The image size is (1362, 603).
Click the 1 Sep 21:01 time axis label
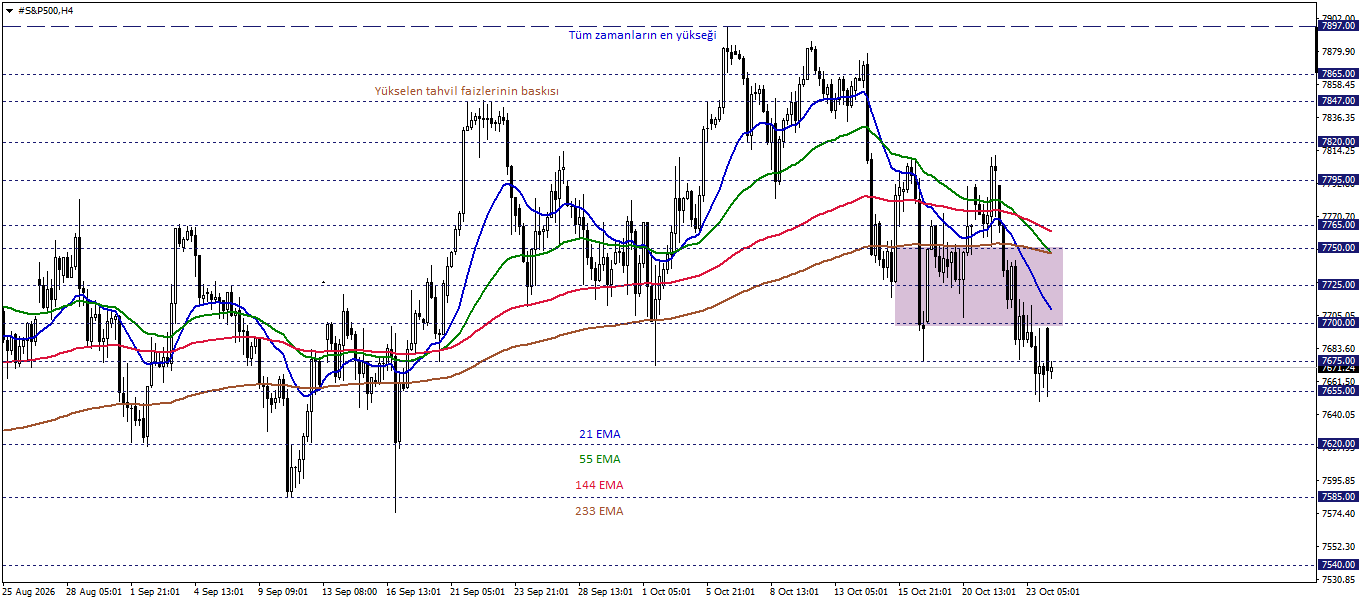coord(156,592)
